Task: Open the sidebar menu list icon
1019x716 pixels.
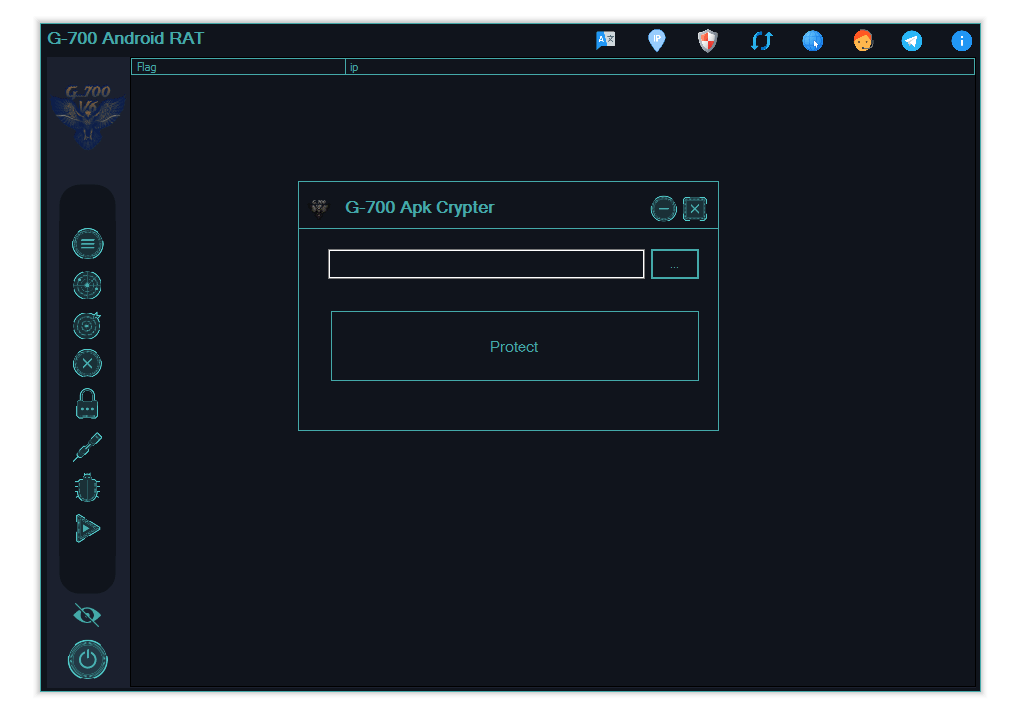Action: tap(87, 243)
